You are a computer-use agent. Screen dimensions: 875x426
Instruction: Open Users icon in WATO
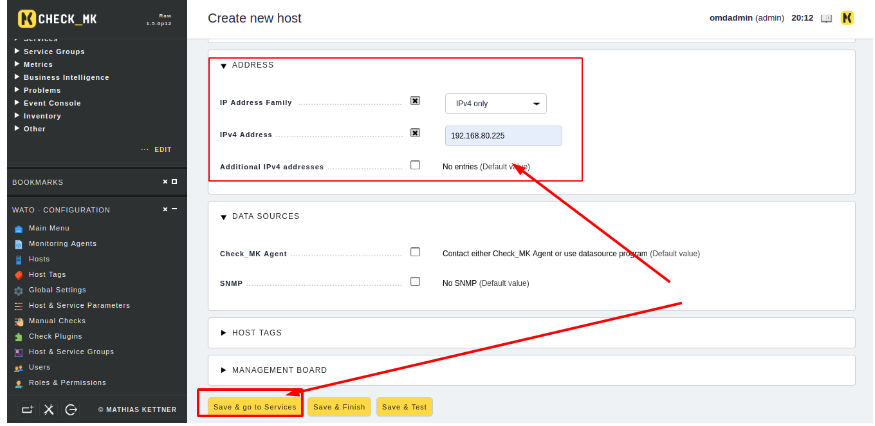[18, 368]
